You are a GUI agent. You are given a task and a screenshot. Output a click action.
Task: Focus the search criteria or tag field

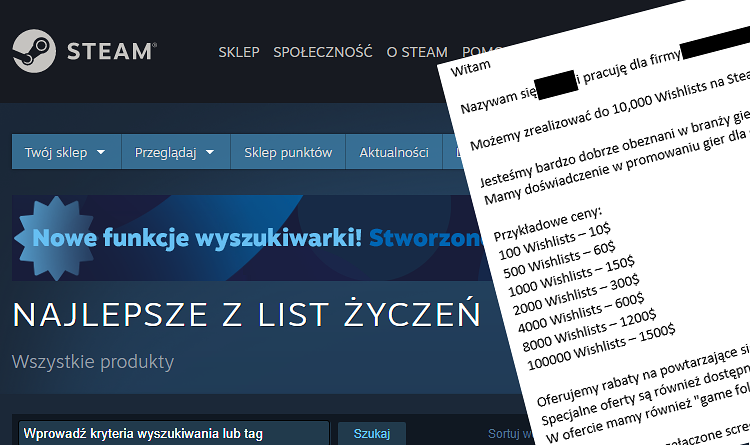click(x=173, y=433)
